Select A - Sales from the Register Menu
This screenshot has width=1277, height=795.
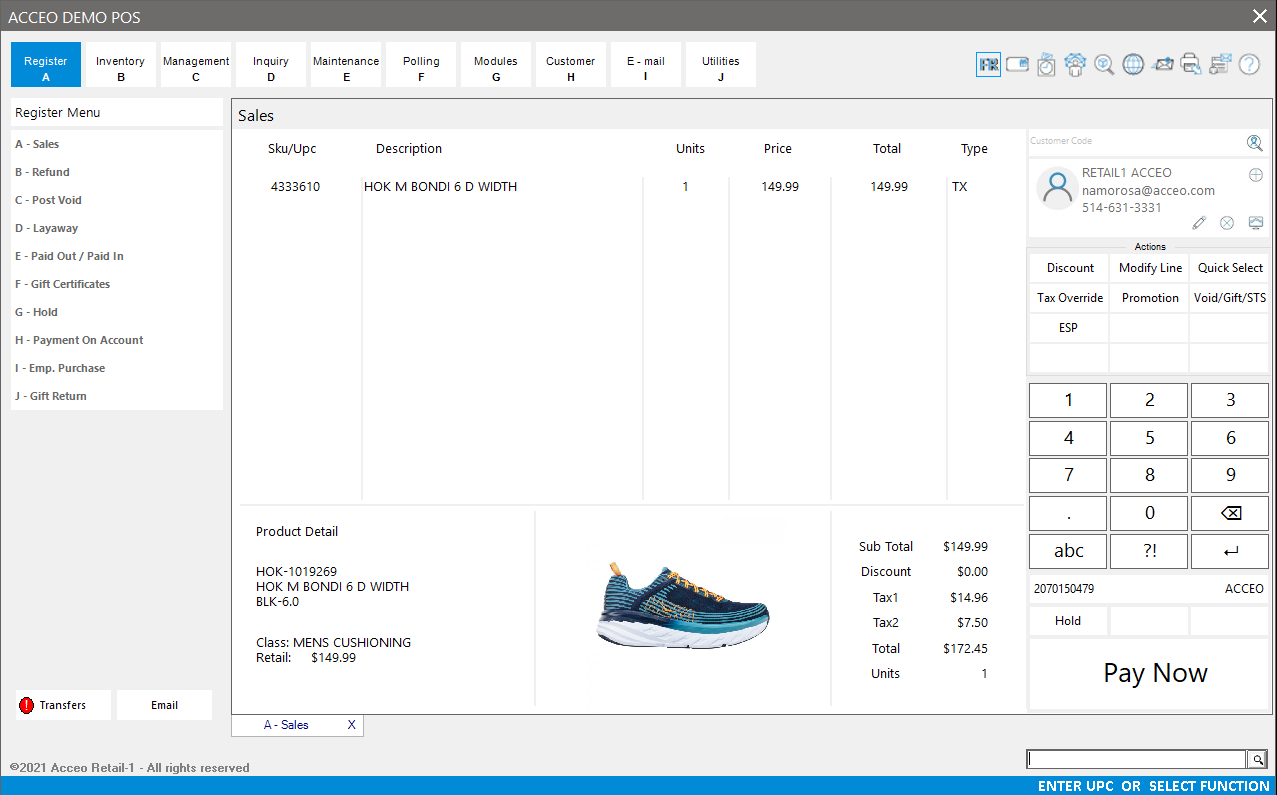click(x=39, y=143)
